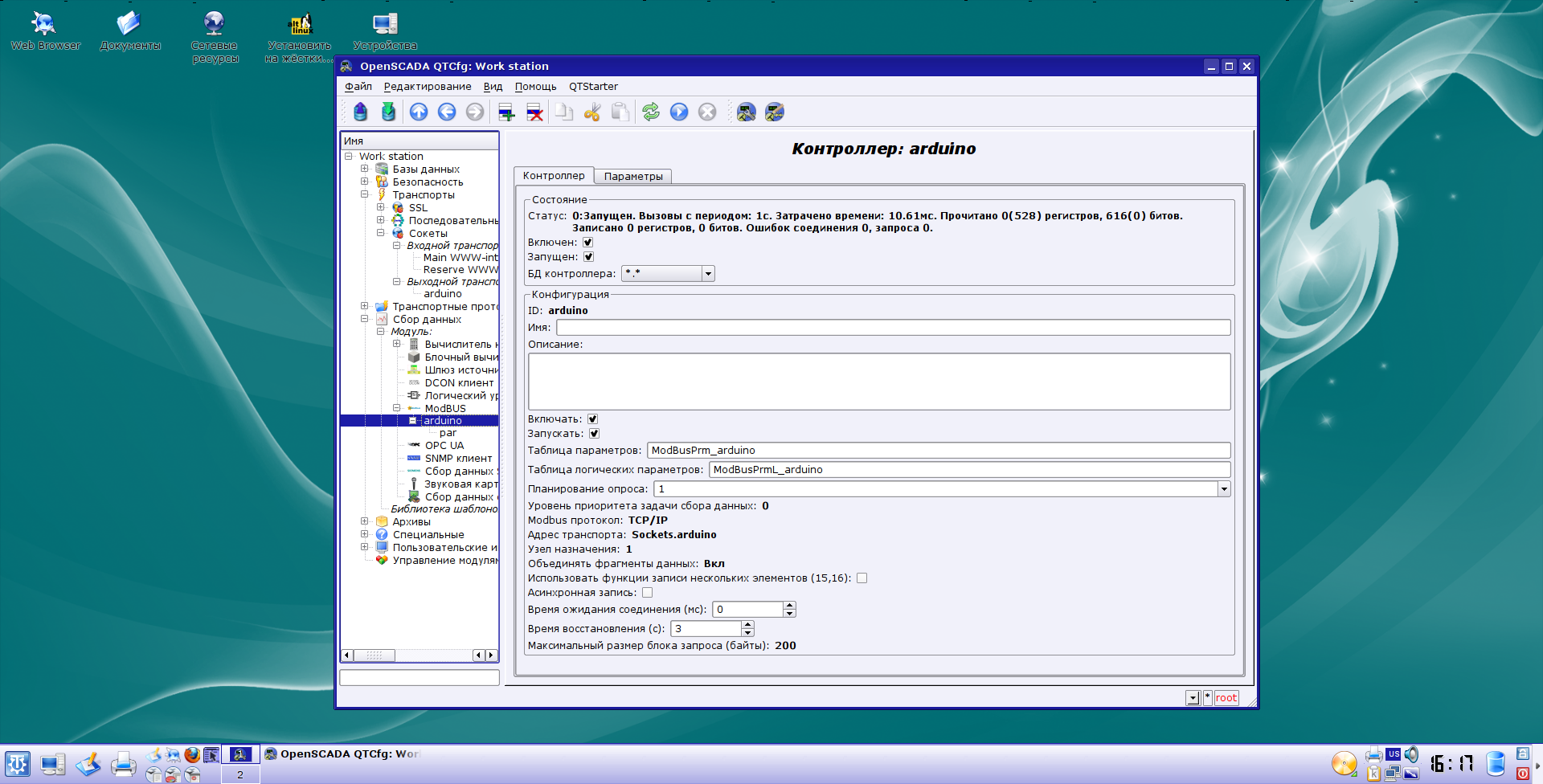Cut the item with the scissors icon
This screenshot has width=1543, height=784.
592,112
